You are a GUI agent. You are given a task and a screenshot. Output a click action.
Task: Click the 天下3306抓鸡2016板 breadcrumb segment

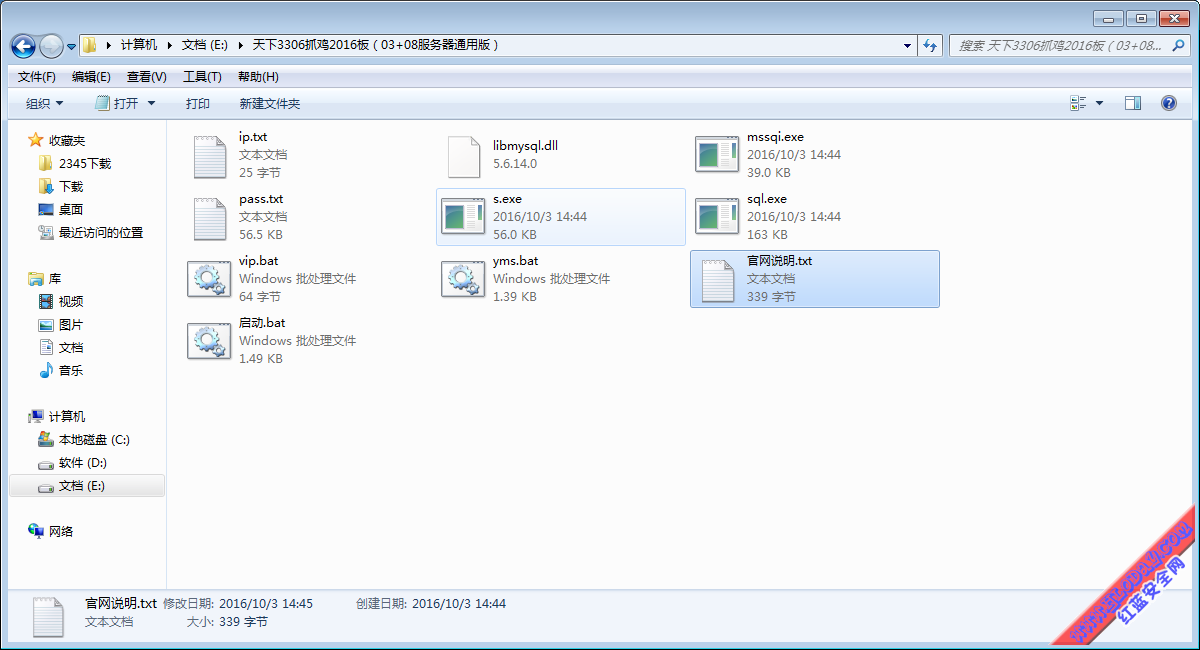375,45
